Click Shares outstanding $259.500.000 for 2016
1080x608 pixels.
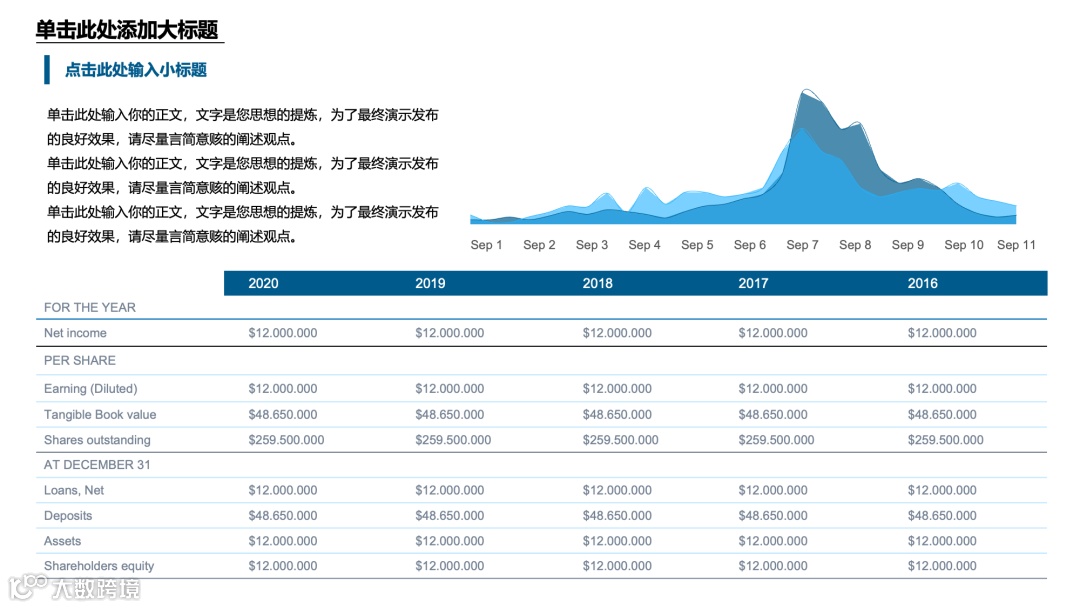tap(946, 440)
